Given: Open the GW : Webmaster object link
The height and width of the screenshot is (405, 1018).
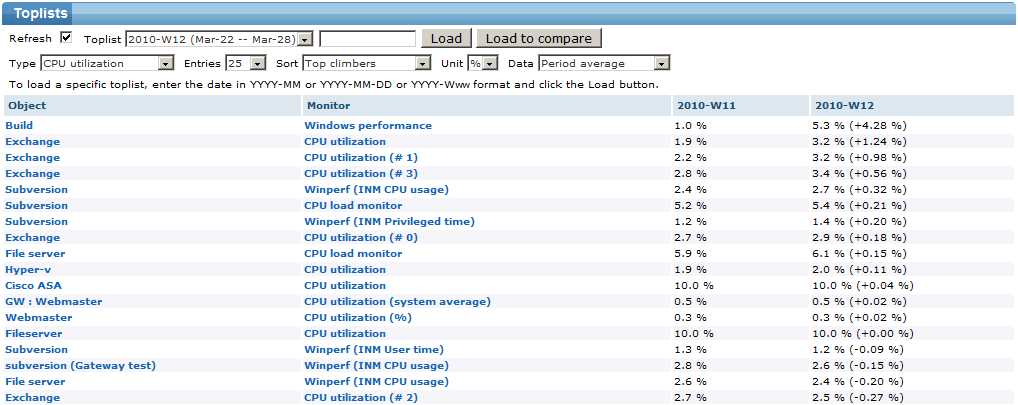Looking at the screenshot, I should click(x=54, y=302).
